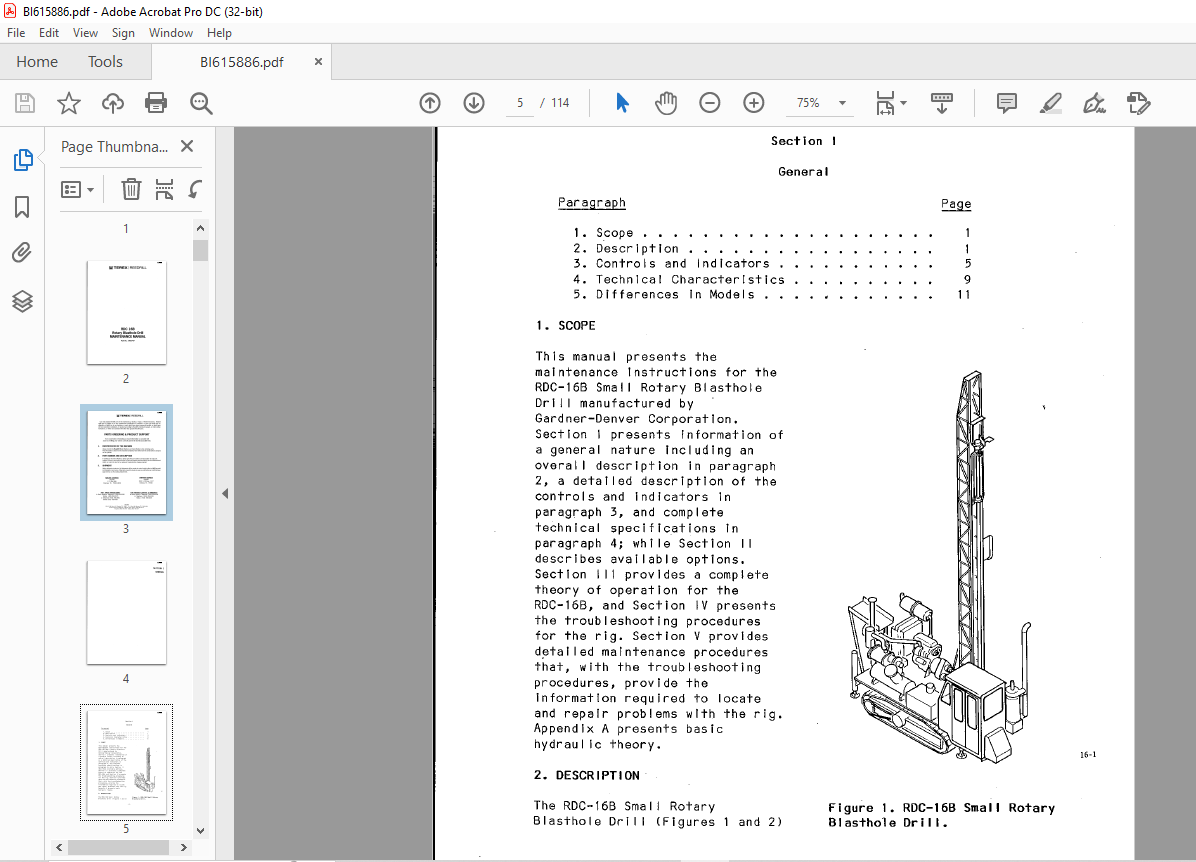
Task: Close the Page Thumbnails panel
Action: click(x=187, y=146)
